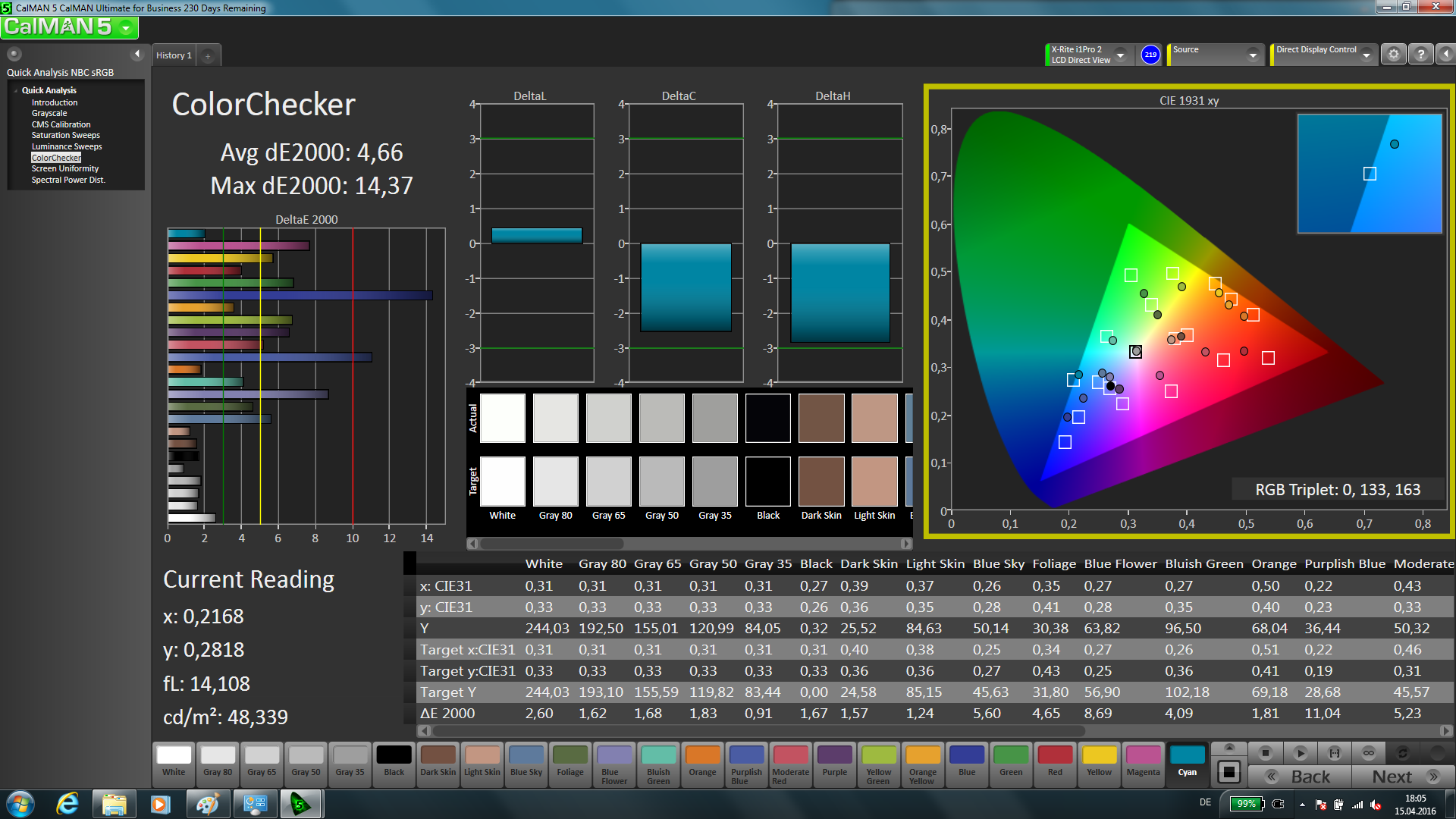Open the CalMAN 5 main menu dropdown
Image resolution: width=1456 pixels, height=819 pixels.
[x=126, y=28]
